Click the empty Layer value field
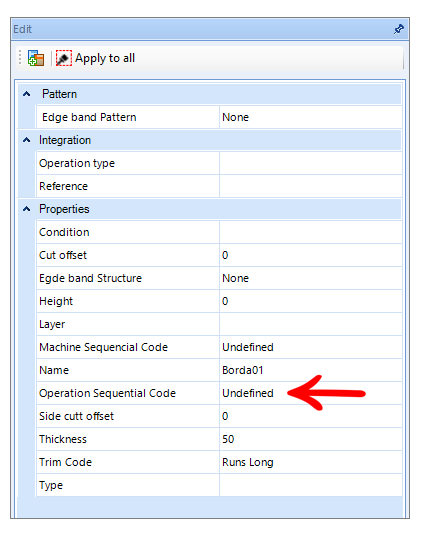Image resolution: width=427 pixels, height=537 pixels. pos(311,324)
